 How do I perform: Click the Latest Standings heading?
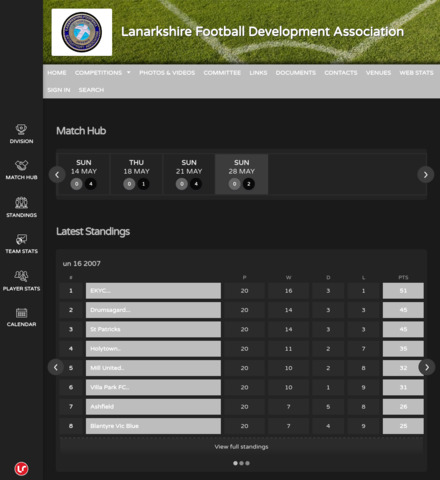93,232
